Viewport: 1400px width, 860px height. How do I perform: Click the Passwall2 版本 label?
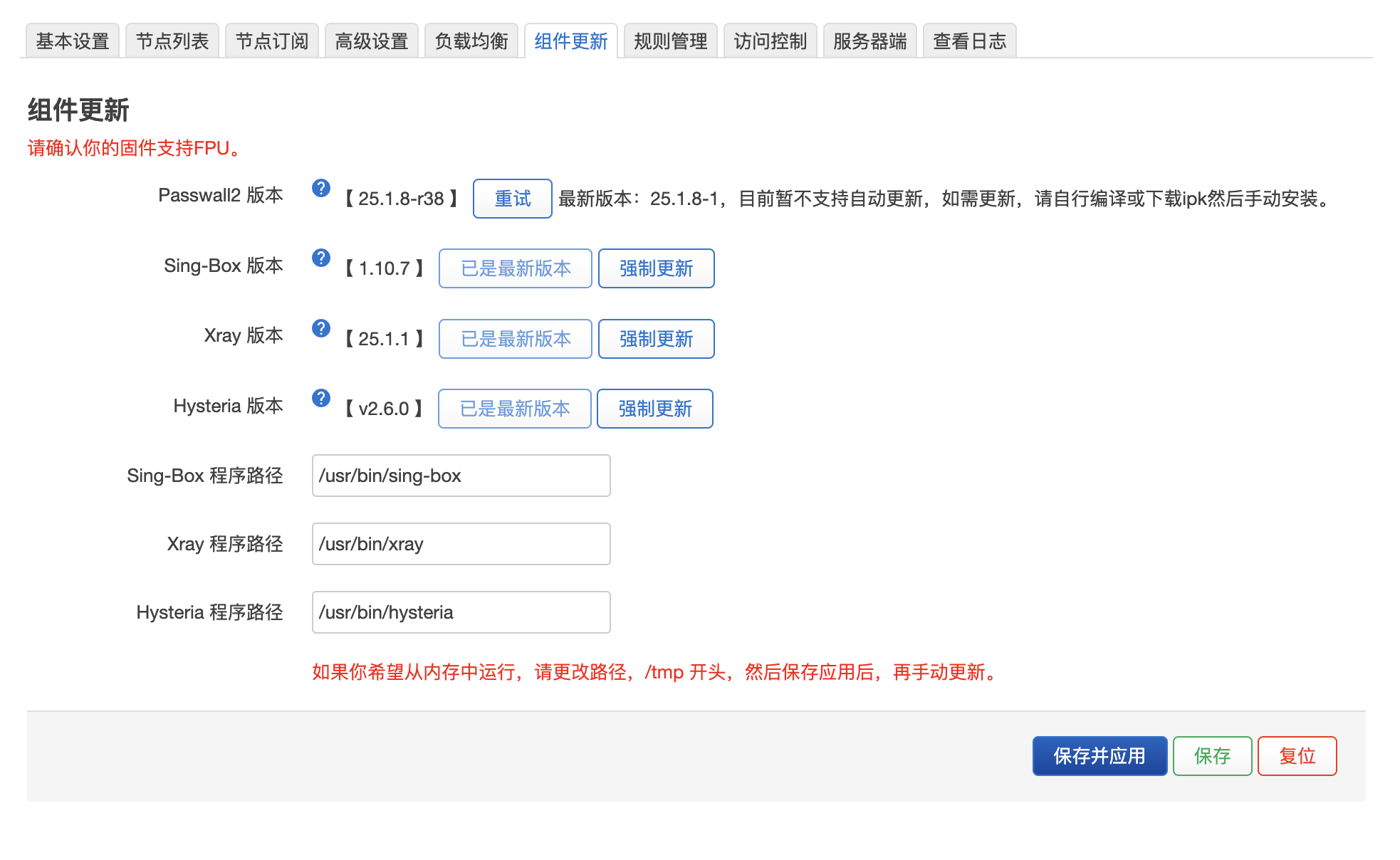point(221,195)
